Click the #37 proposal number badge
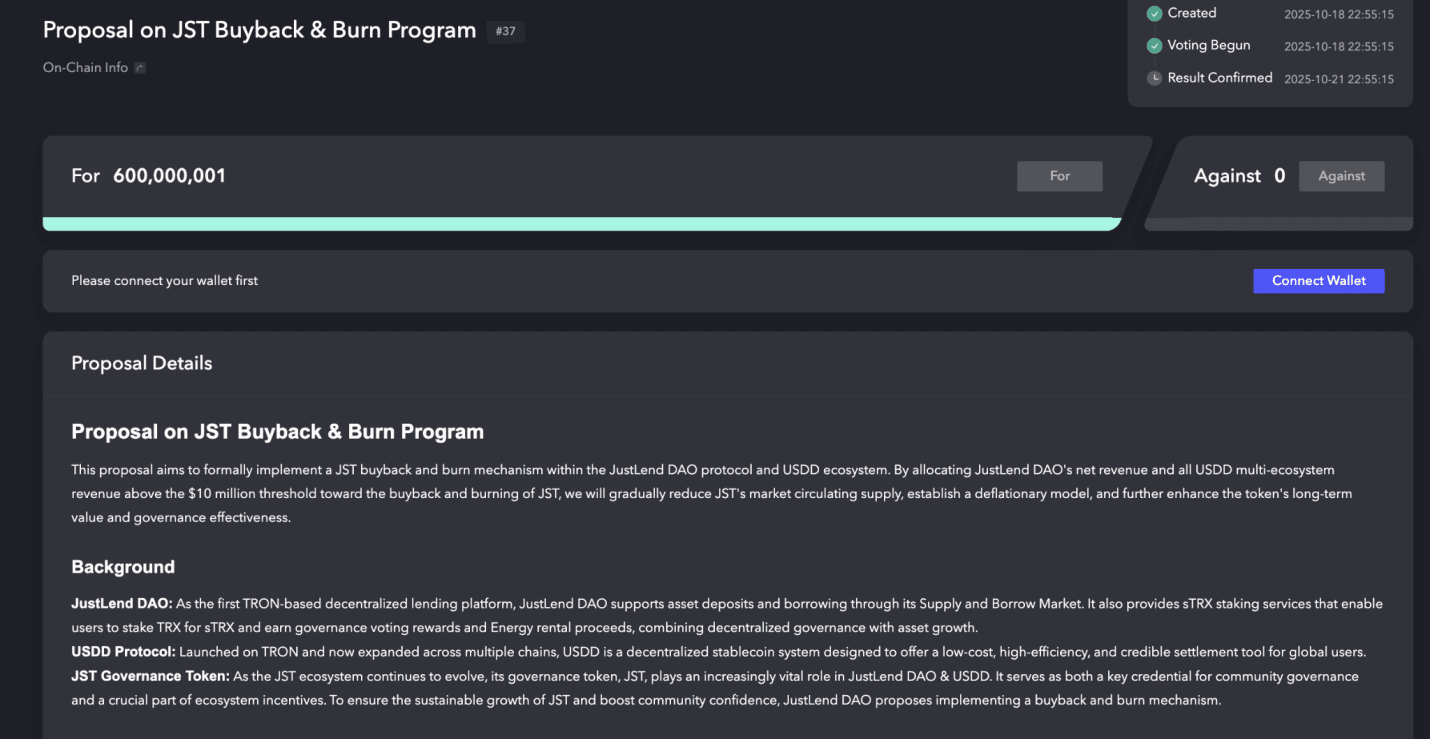Screen dimensions: 1430x739 pos(506,31)
